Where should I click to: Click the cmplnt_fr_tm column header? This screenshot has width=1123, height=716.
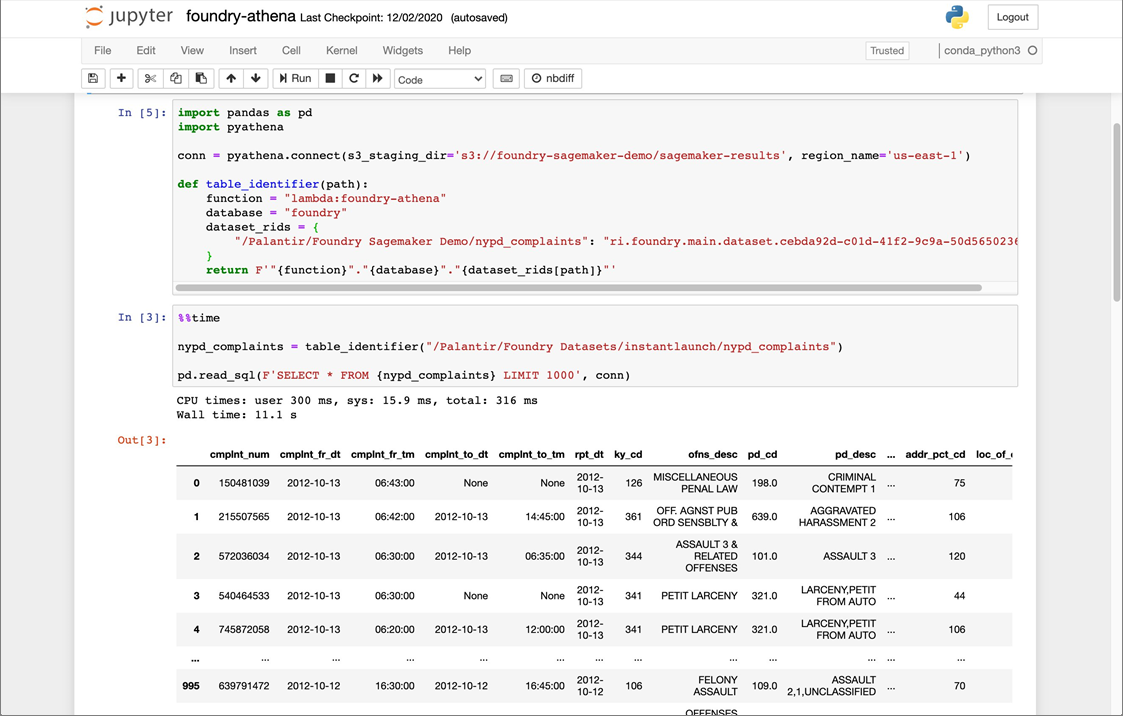382,455
